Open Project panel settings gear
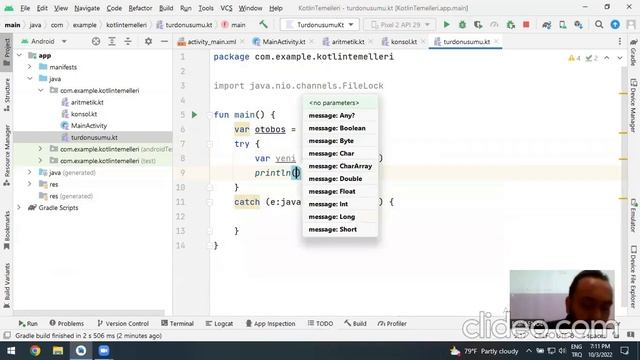Screen dimensions: 640x360 148,41
